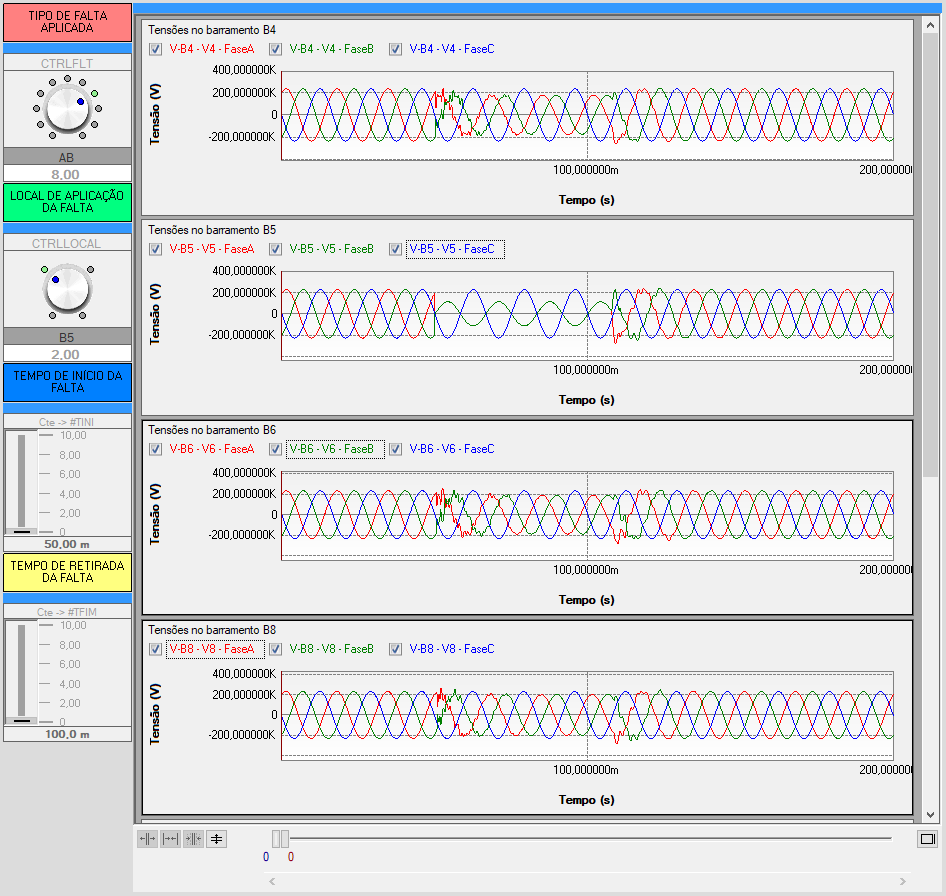
Task: Click the Tensões no barramento B8 title
Action: click(212, 630)
